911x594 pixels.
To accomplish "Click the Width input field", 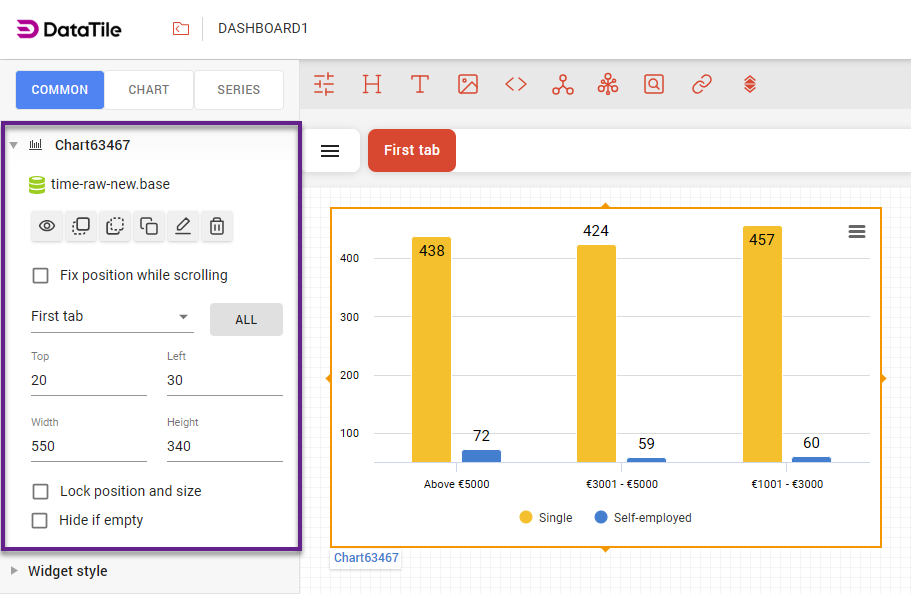I will point(88,446).
